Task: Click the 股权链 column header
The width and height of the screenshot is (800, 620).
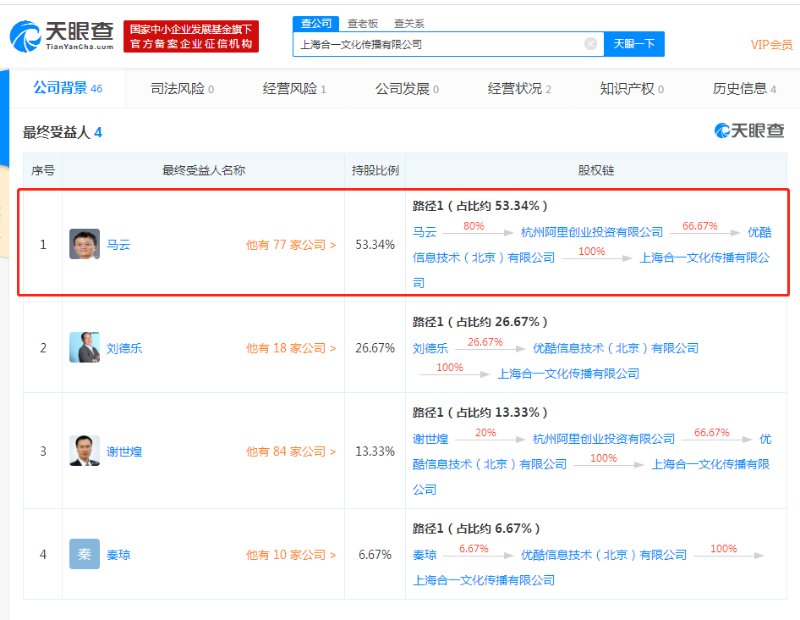Action: click(596, 170)
